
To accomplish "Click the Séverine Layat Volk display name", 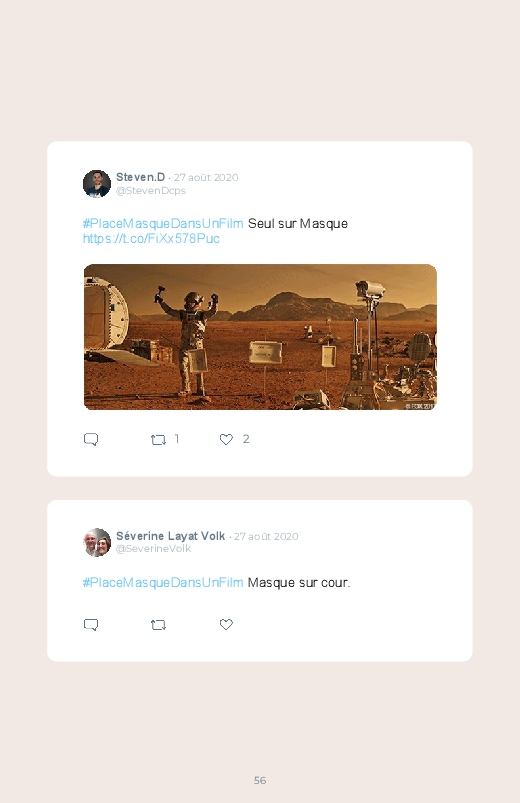I will [x=171, y=536].
